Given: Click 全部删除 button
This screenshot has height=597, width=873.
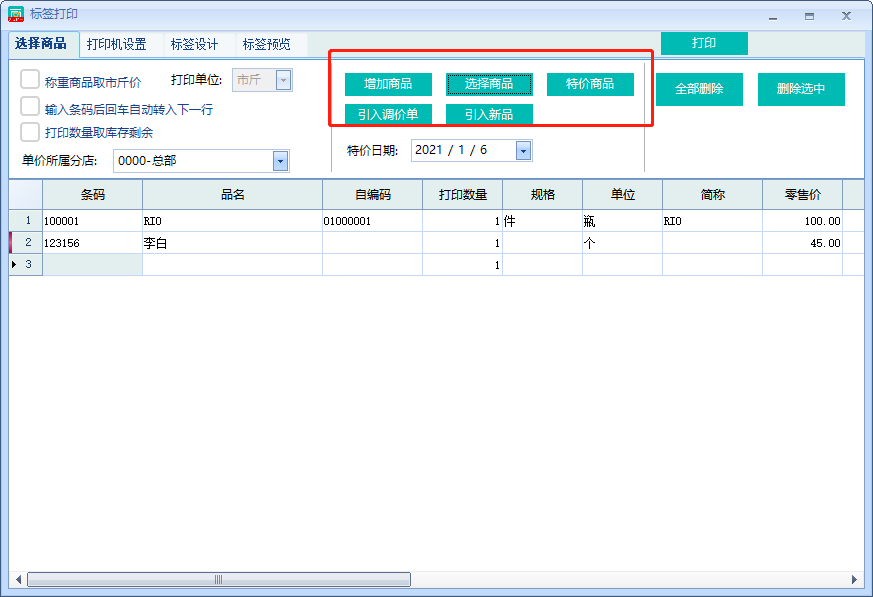Looking at the screenshot, I should tap(699, 89).
